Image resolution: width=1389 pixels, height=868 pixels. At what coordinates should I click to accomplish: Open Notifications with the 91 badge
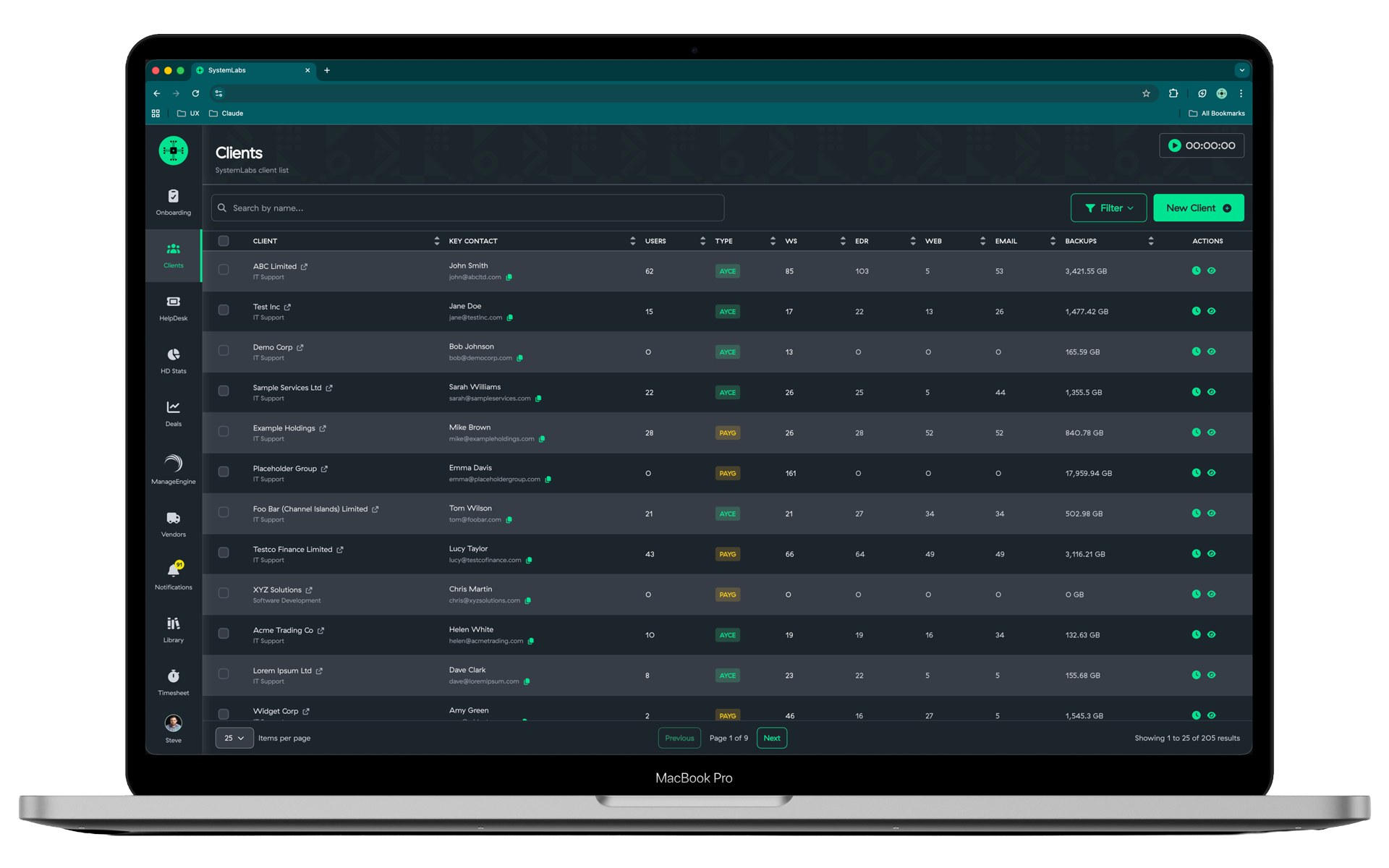tap(173, 574)
